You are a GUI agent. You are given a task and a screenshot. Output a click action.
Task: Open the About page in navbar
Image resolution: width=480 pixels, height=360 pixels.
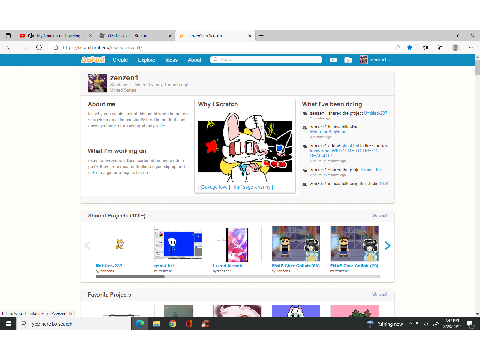[194, 60]
